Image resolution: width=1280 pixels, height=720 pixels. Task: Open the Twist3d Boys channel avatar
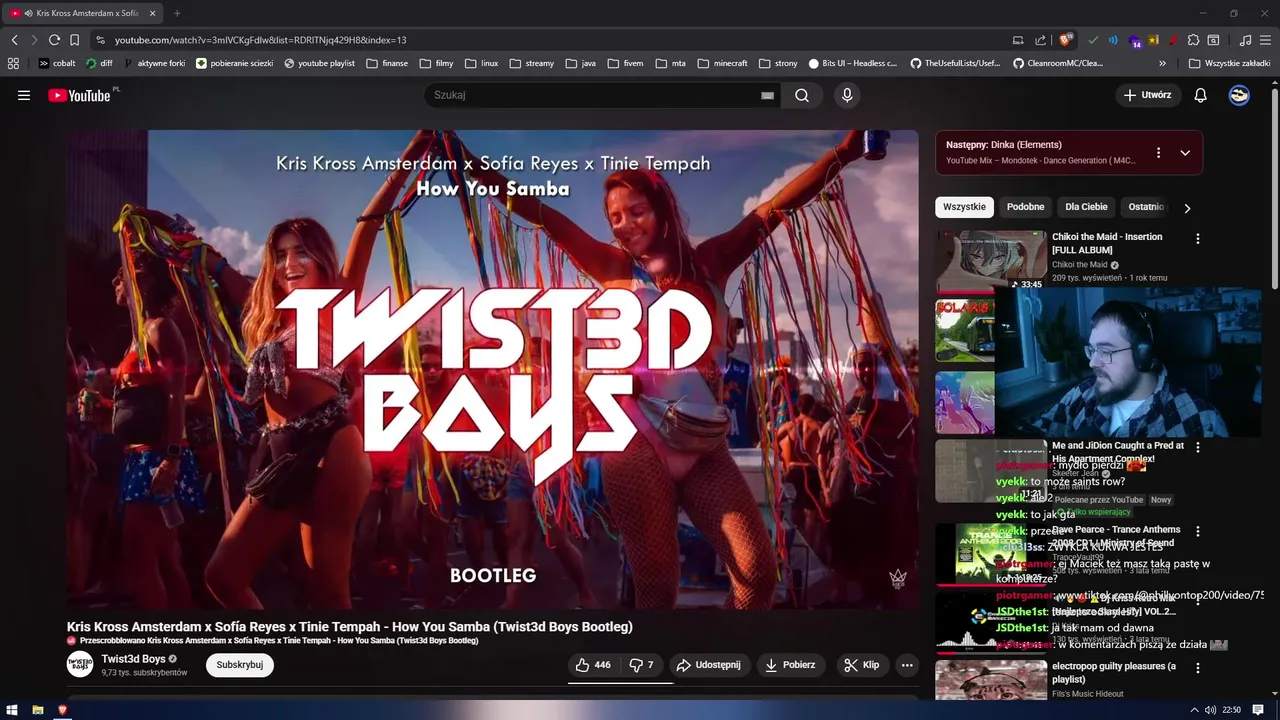coord(80,664)
